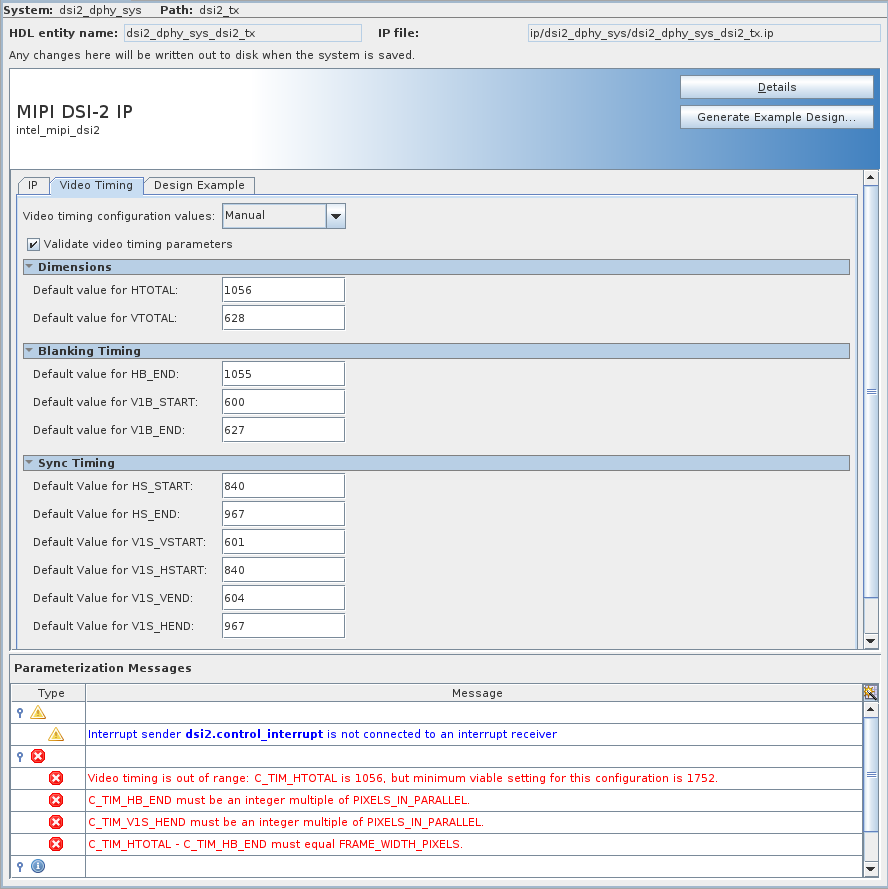The height and width of the screenshot is (889, 888).
Task: Open the Design Example tab
Action: tap(199, 185)
